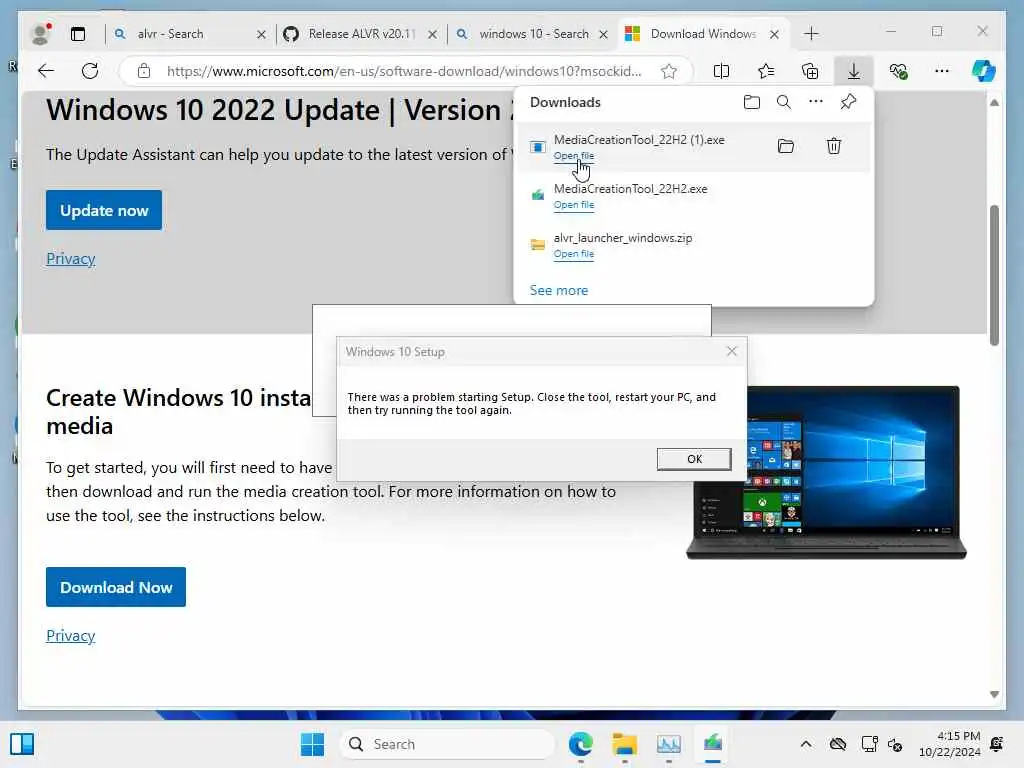The image size is (1024, 768).
Task: Close the Windows 10 Setup dialog X
Action: pos(731,351)
